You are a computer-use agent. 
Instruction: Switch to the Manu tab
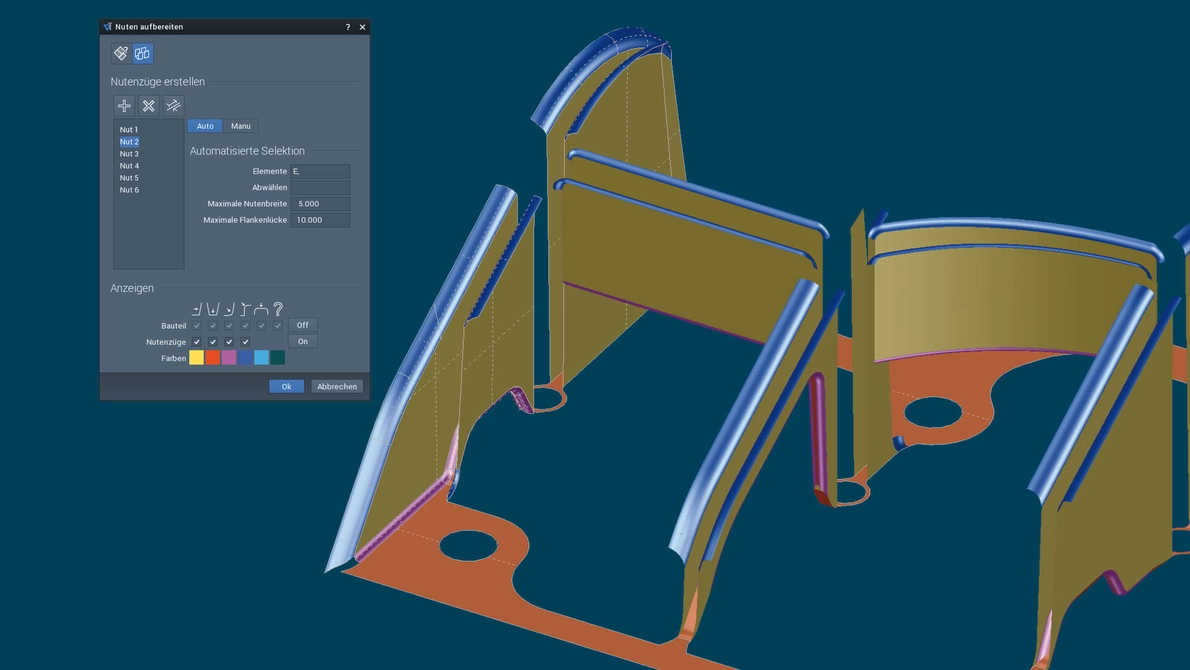coord(241,126)
